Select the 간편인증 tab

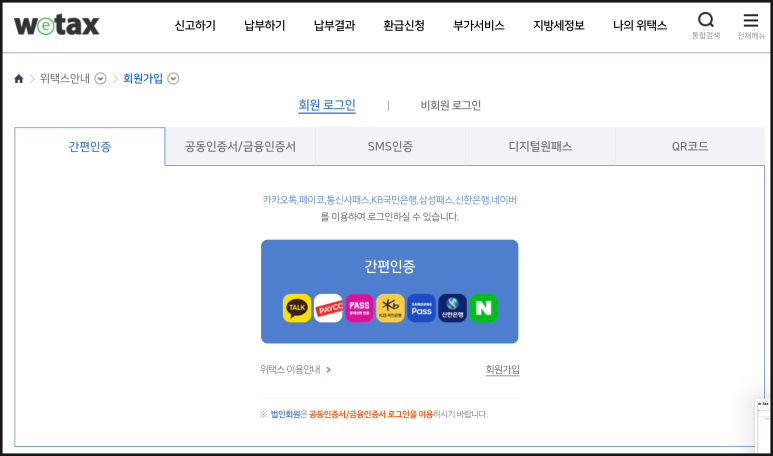(90, 146)
